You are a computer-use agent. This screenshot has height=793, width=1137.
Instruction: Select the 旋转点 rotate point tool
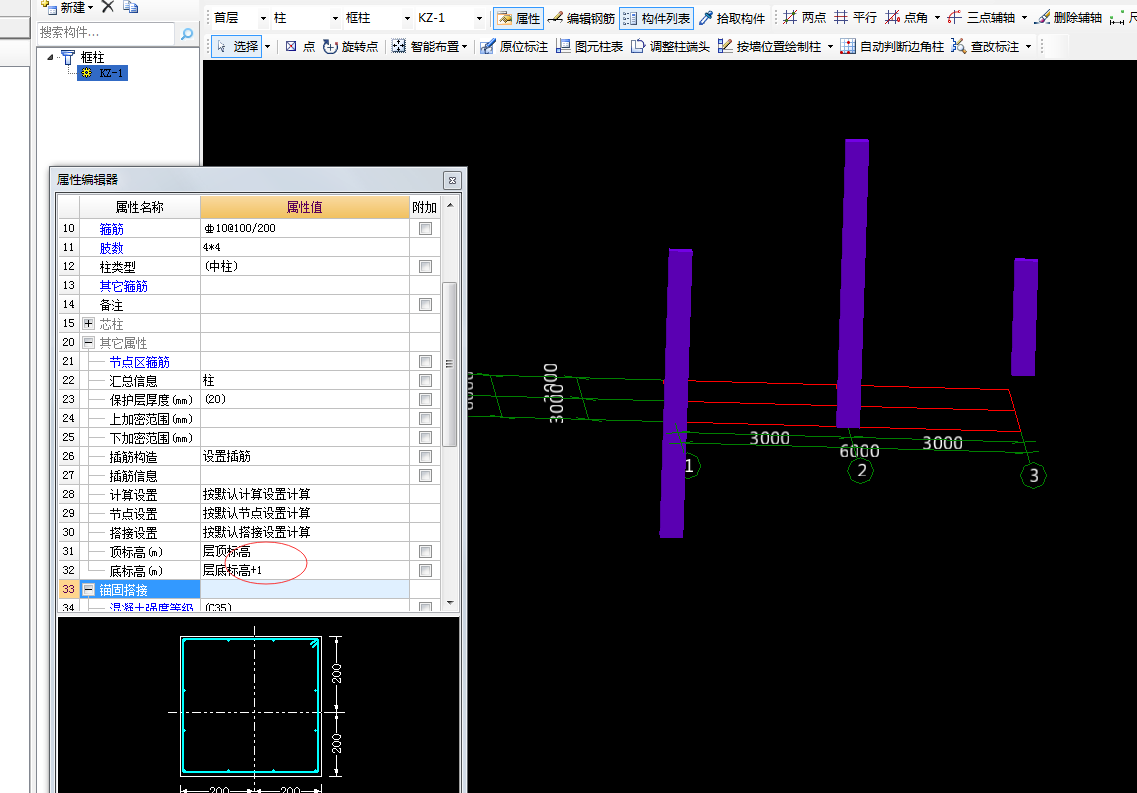tap(350, 46)
